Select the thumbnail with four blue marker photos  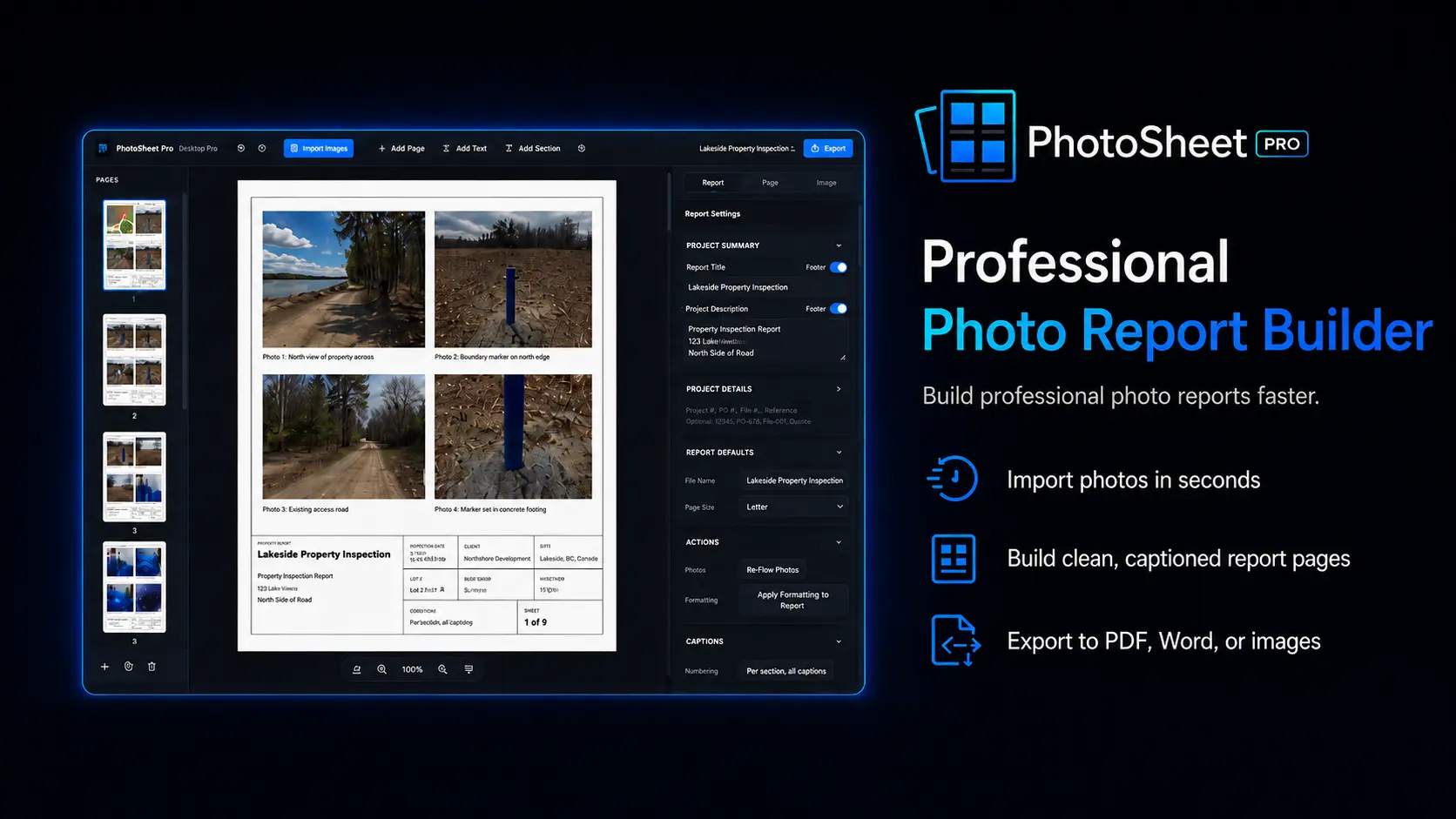point(134,587)
